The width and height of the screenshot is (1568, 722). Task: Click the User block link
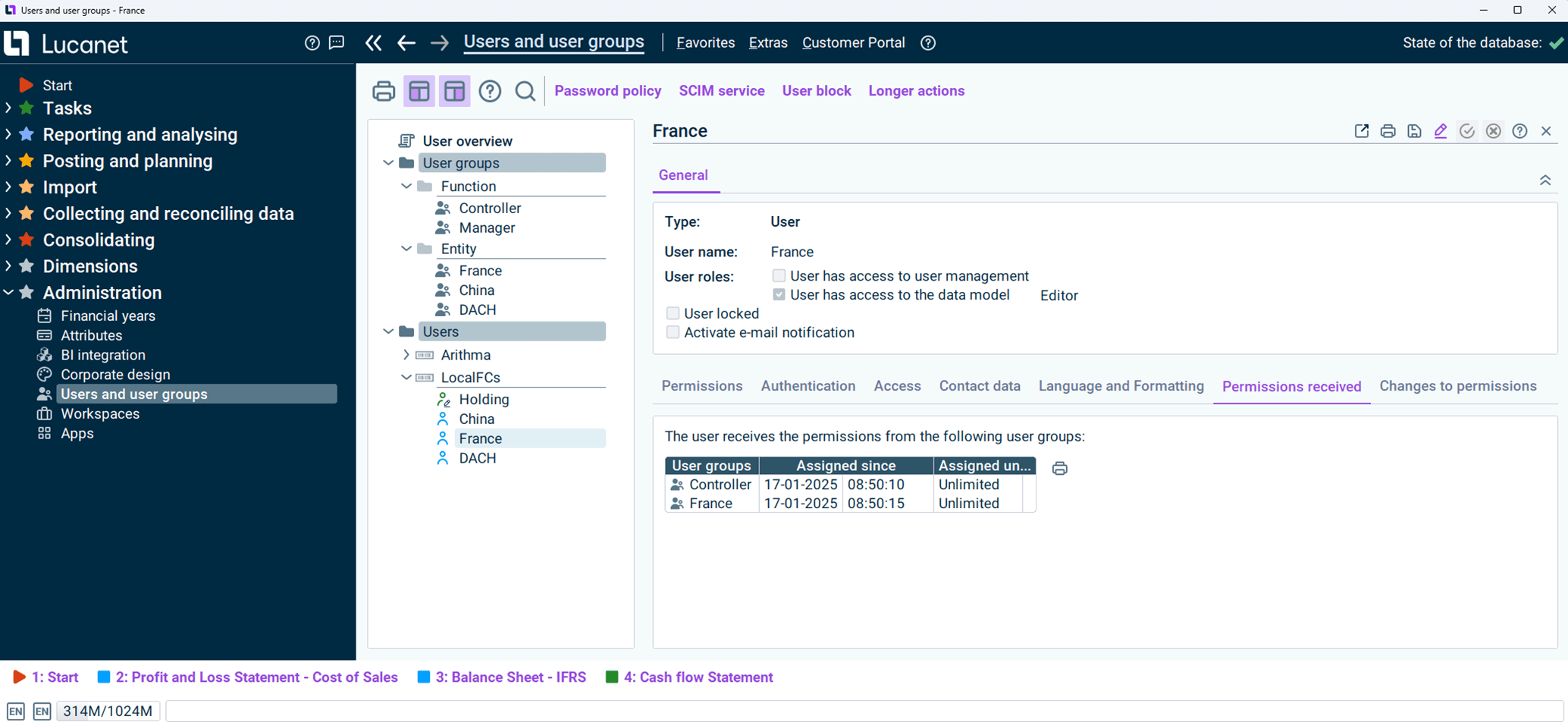coord(817,91)
